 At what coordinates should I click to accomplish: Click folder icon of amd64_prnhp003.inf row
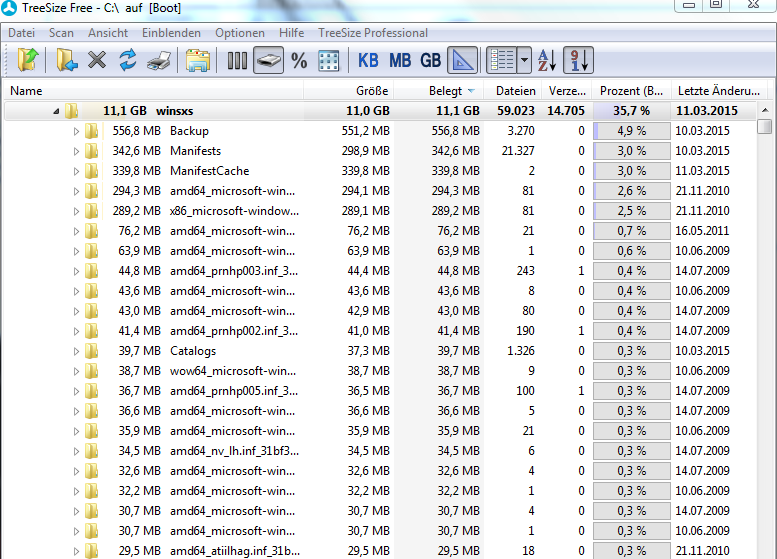coord(91,271)
